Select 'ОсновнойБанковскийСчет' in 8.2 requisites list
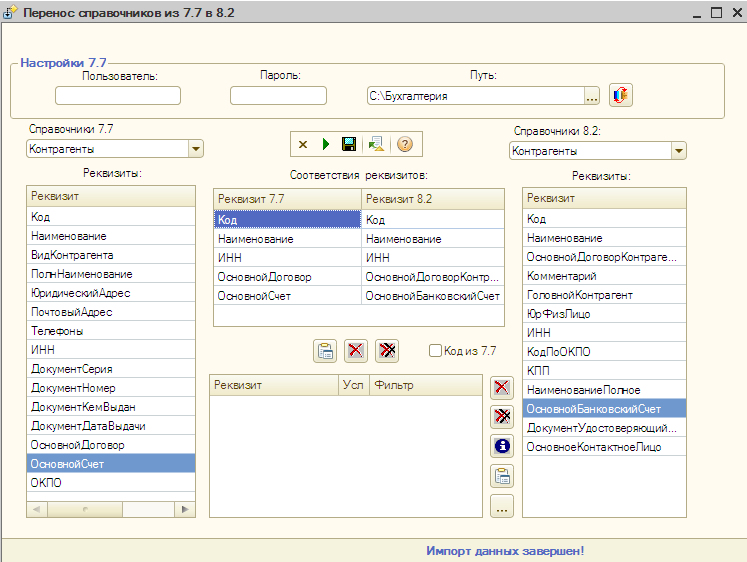747x562 pixels. [x=604, y=409]
